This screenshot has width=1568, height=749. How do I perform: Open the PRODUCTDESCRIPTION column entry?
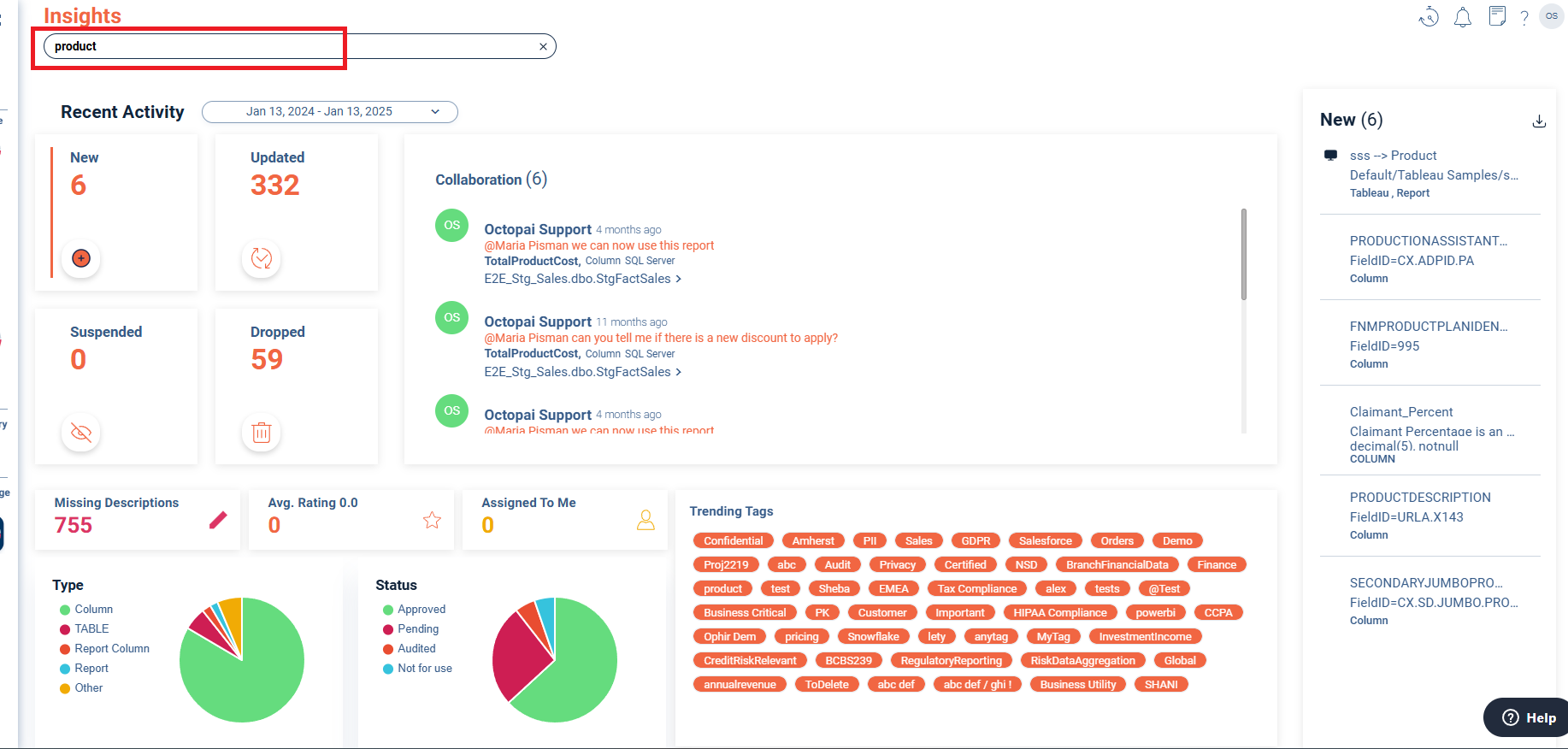1420,498
